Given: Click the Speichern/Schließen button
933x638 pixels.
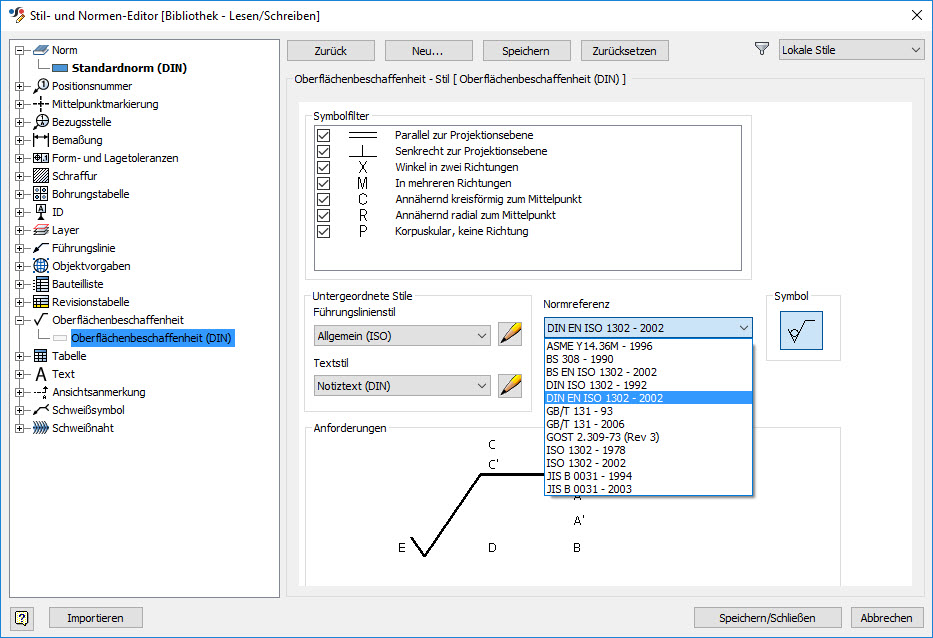Looking at the screenshot, I should 767,617.
